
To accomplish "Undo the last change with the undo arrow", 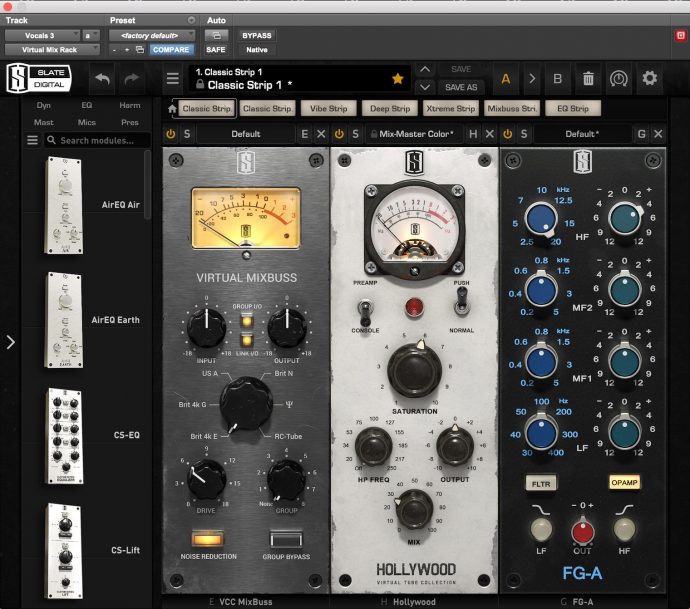I will point(102,79).
